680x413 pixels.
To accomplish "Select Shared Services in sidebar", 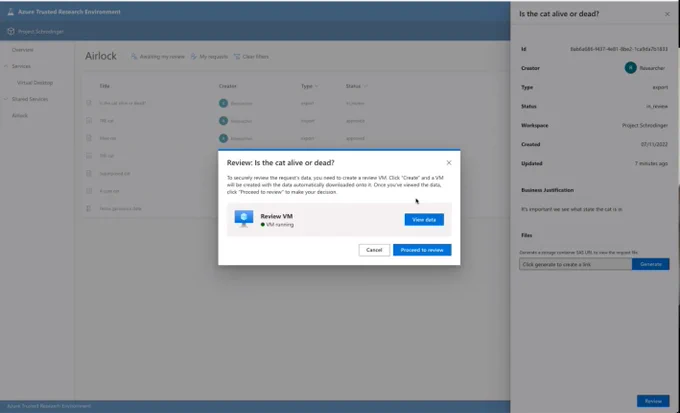I will pos(30,99).
